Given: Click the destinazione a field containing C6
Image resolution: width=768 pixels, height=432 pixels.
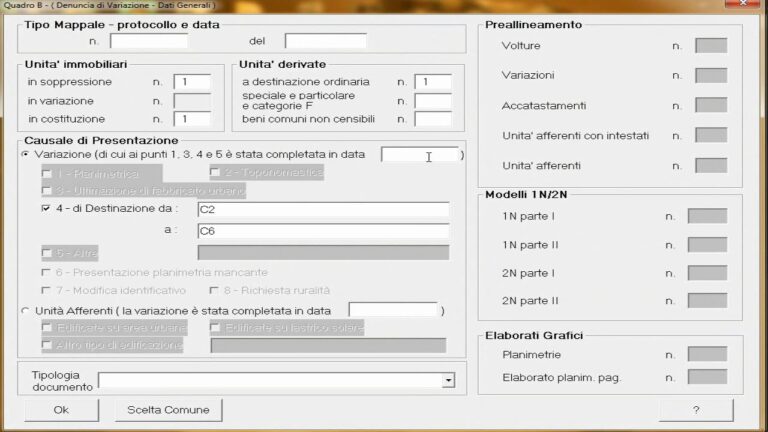Looking at the screenshot, I should coord(323,231).
